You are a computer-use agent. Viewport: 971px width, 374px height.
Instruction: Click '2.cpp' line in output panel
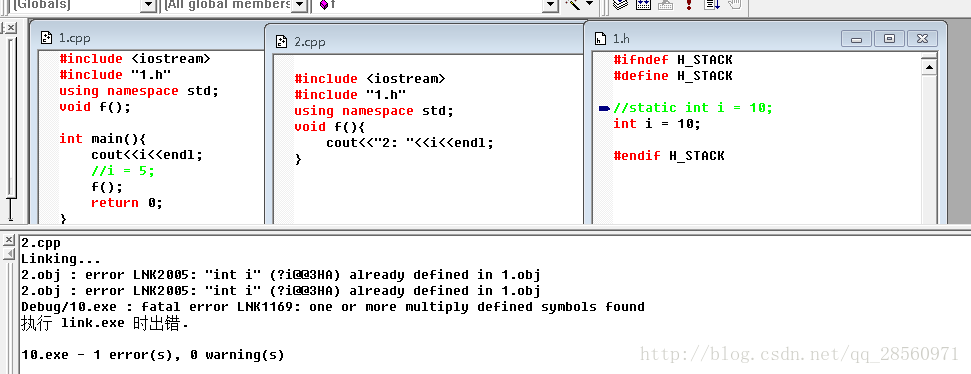click(41, 243)
